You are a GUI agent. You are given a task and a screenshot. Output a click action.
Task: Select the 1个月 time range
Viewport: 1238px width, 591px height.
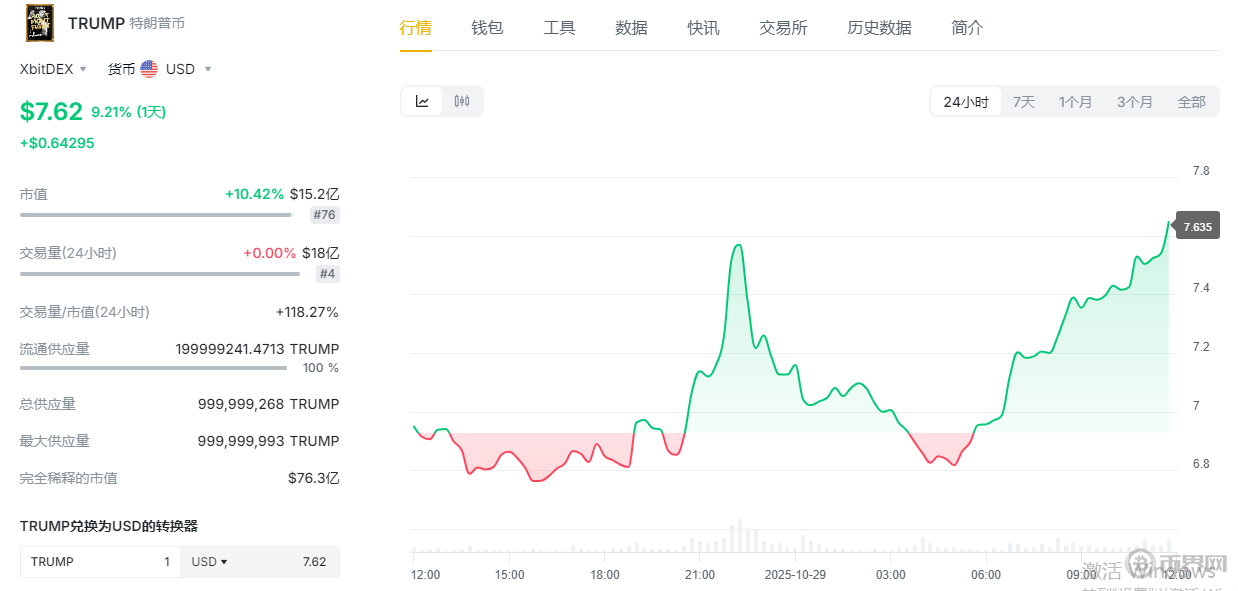click(x=1075, y=102)
